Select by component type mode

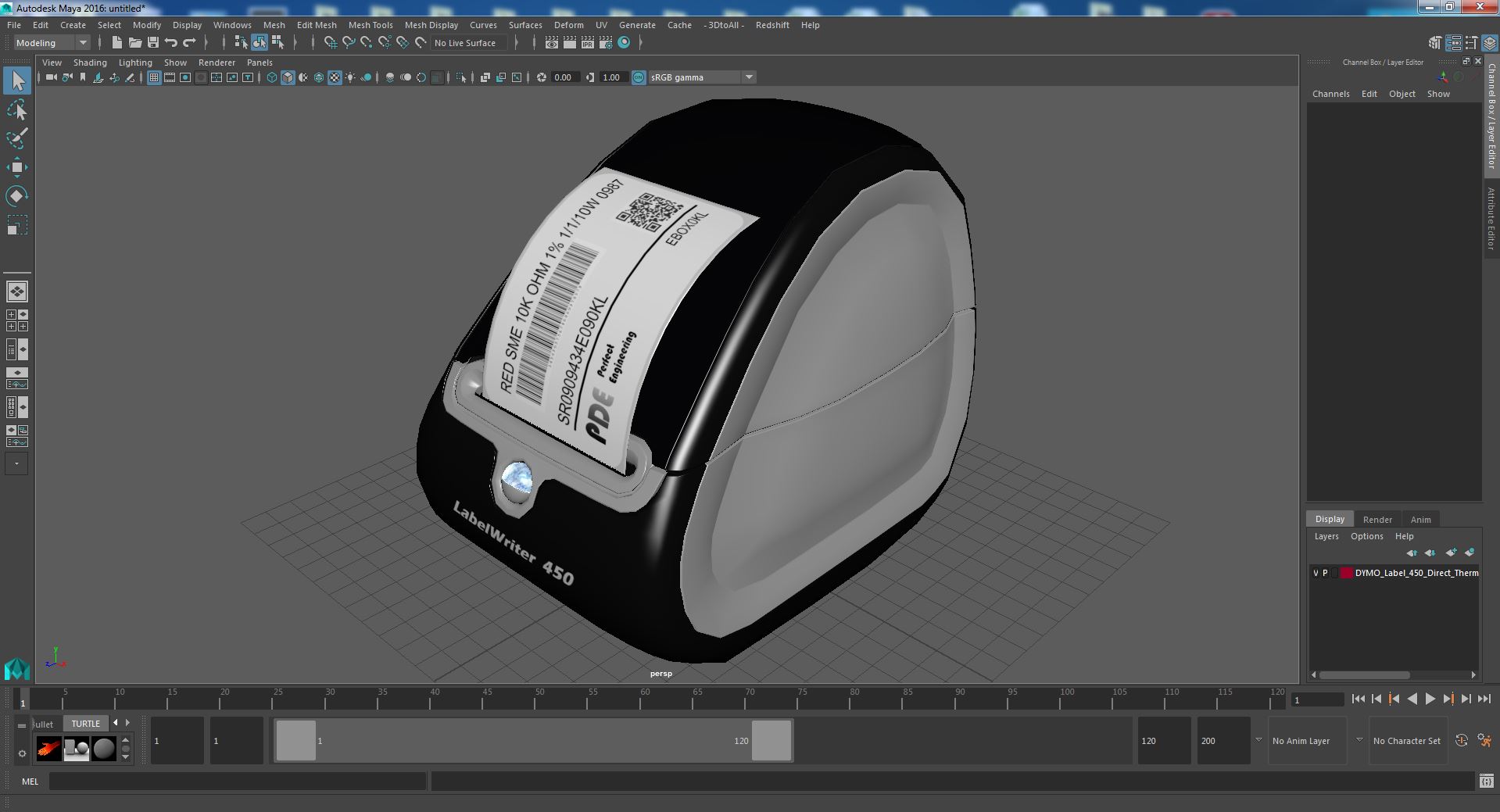(277, 43)
